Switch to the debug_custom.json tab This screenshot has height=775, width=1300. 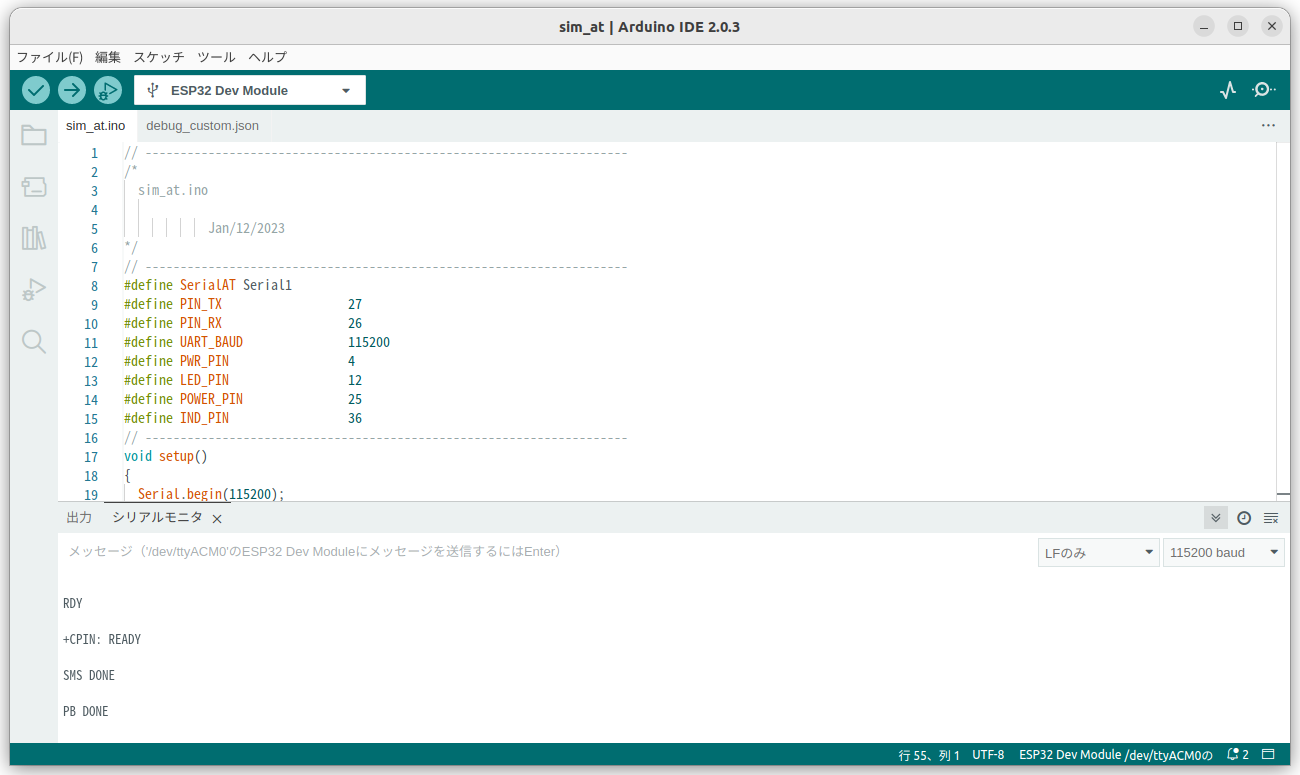point(202,126)
